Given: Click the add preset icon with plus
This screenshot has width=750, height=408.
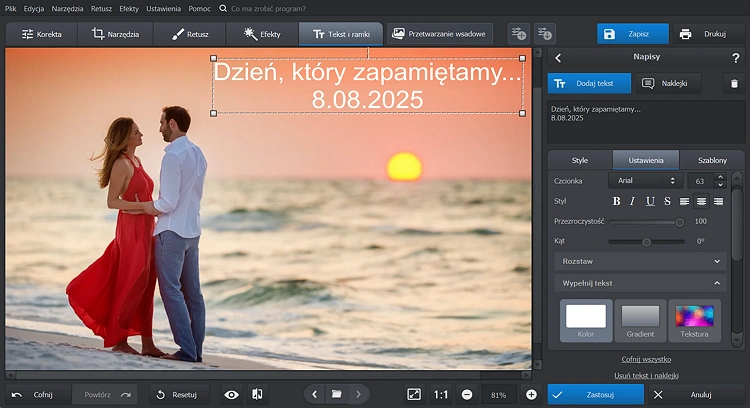Looking at the screenshot, I should [518, 34].
